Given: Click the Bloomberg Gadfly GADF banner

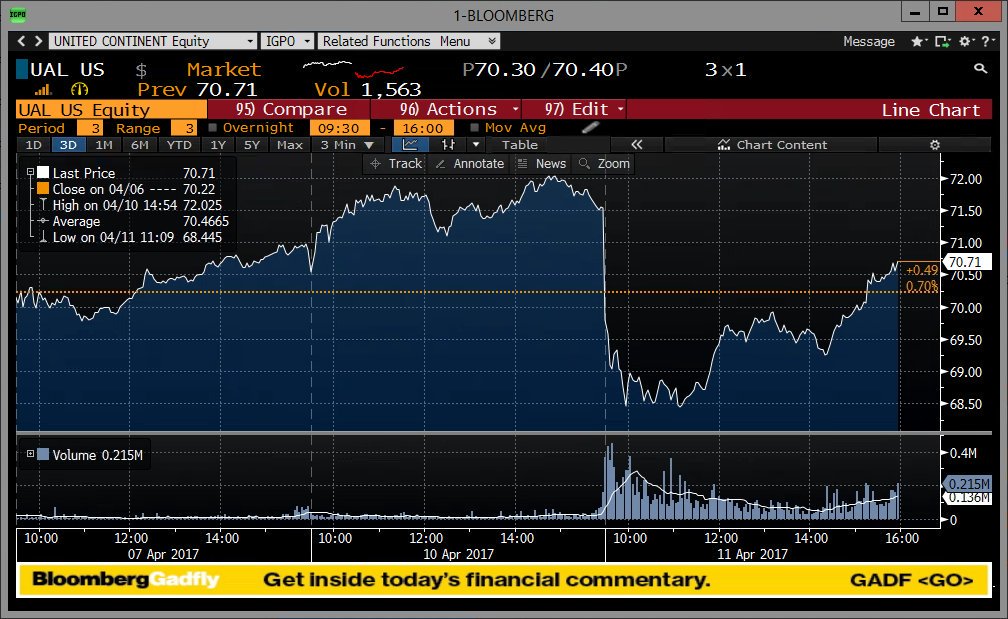Looking at the screenshot, I should [503, 579].
